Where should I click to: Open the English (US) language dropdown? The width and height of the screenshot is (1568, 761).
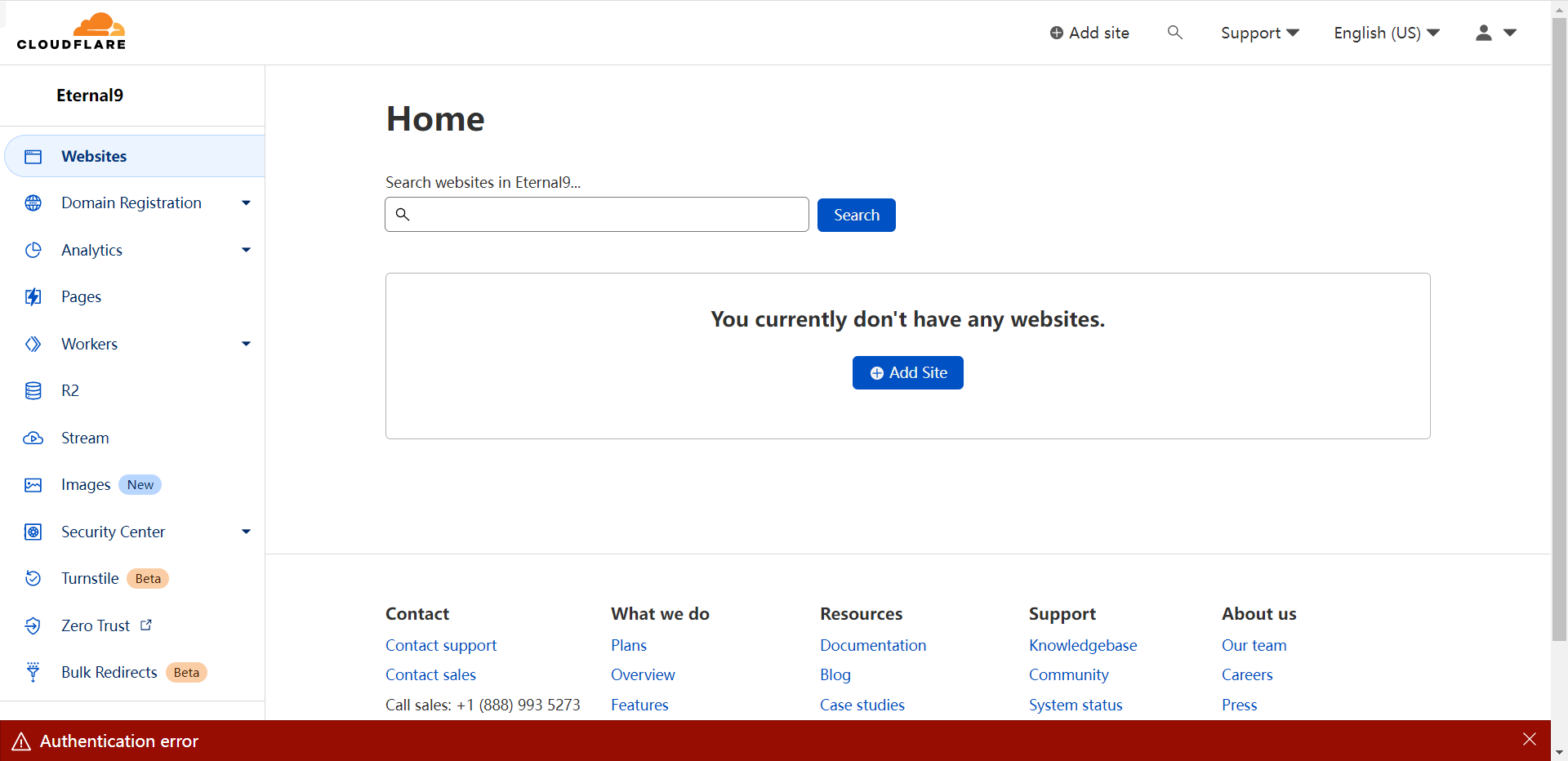(1387, 33)
